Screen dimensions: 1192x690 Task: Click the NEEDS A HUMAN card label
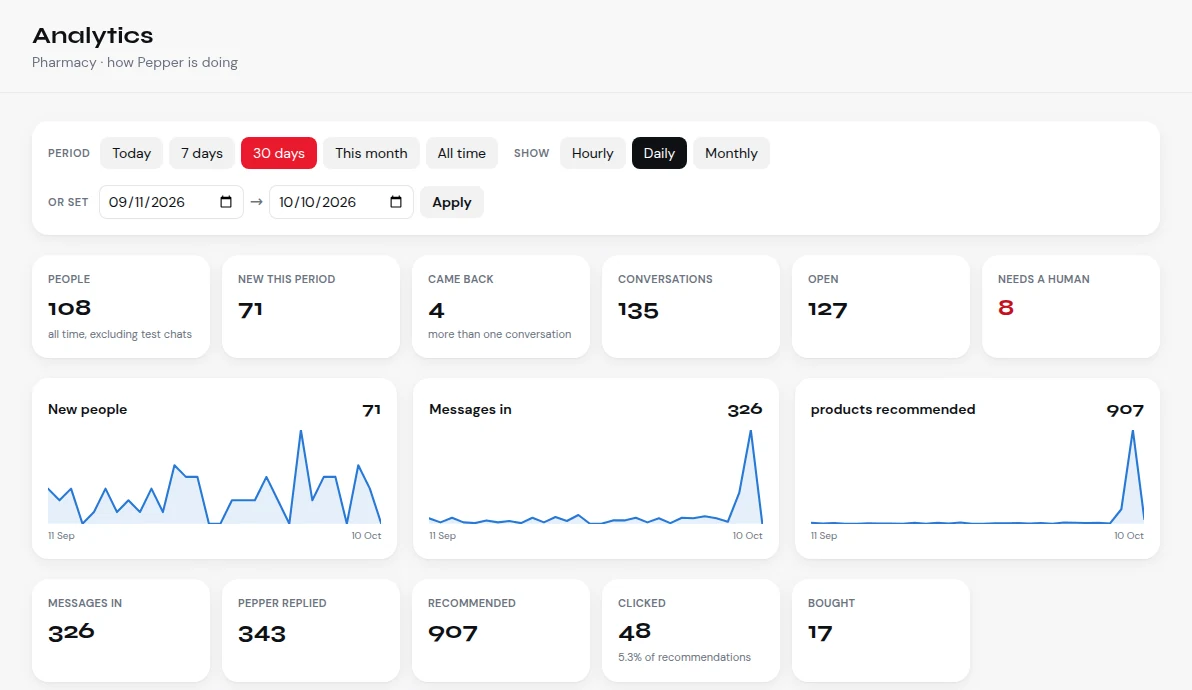coord(1044,279)
